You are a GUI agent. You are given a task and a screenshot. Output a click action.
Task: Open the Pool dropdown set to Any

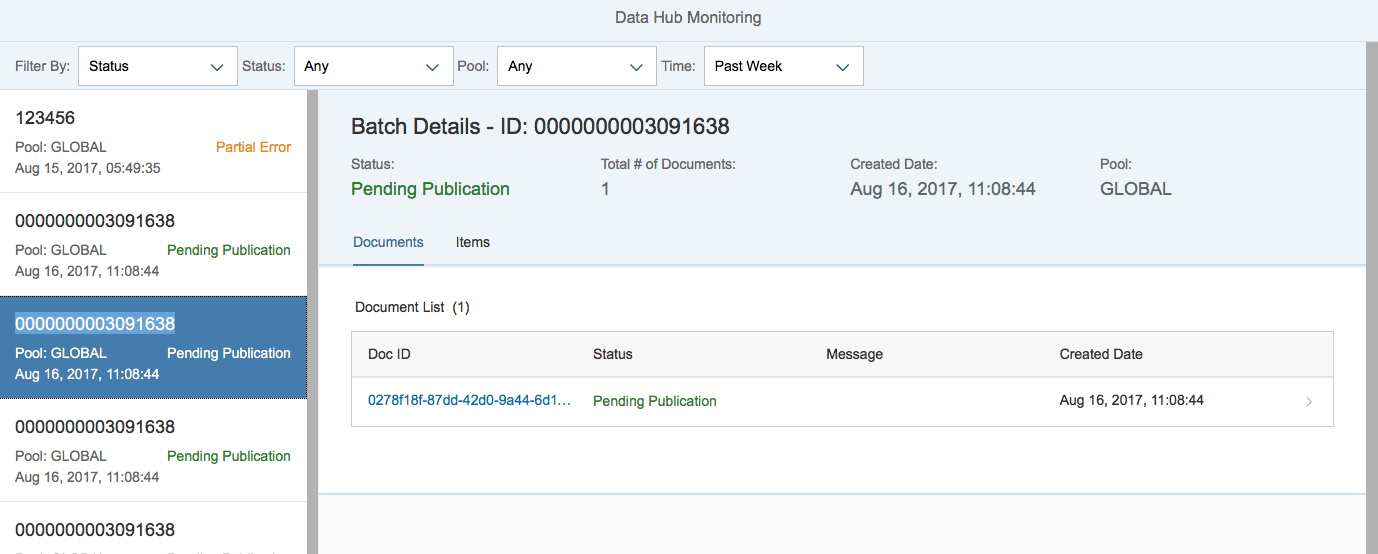point(576,66)
